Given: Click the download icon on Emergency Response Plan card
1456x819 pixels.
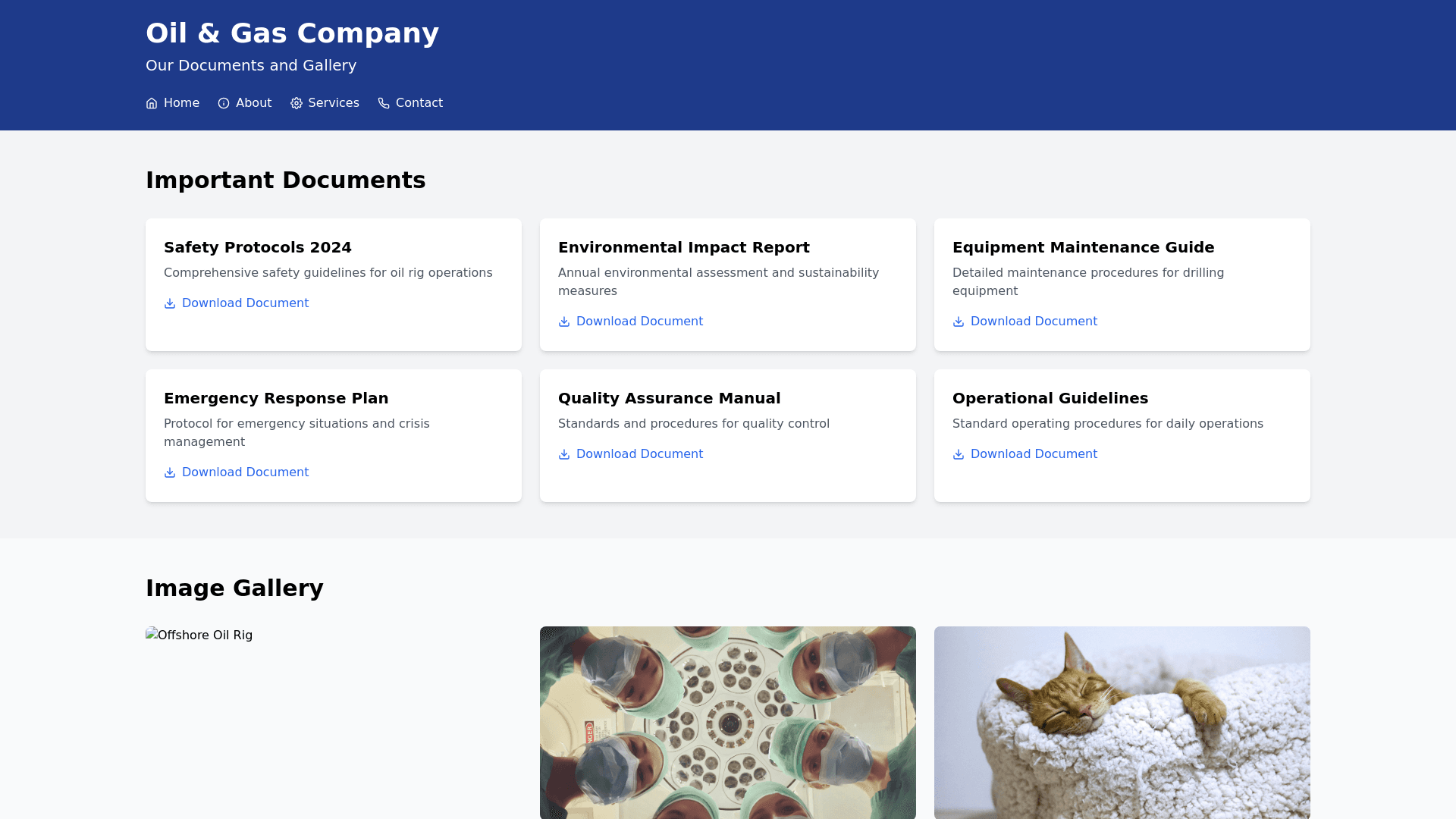Looking at the screenshot, I should click(169, 472).
